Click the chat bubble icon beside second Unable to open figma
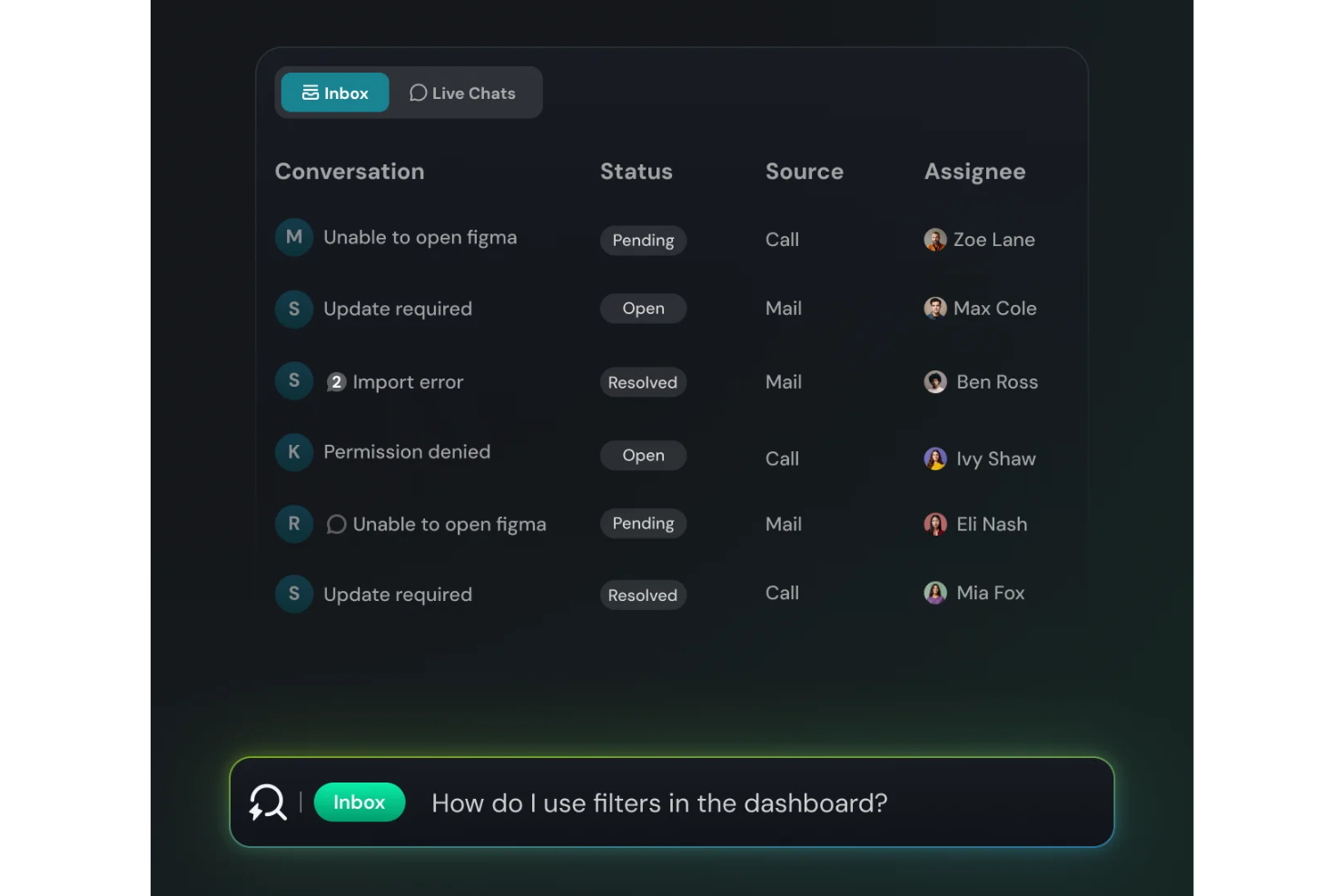Screen dimensions: 1344x896 click(336, 525)
